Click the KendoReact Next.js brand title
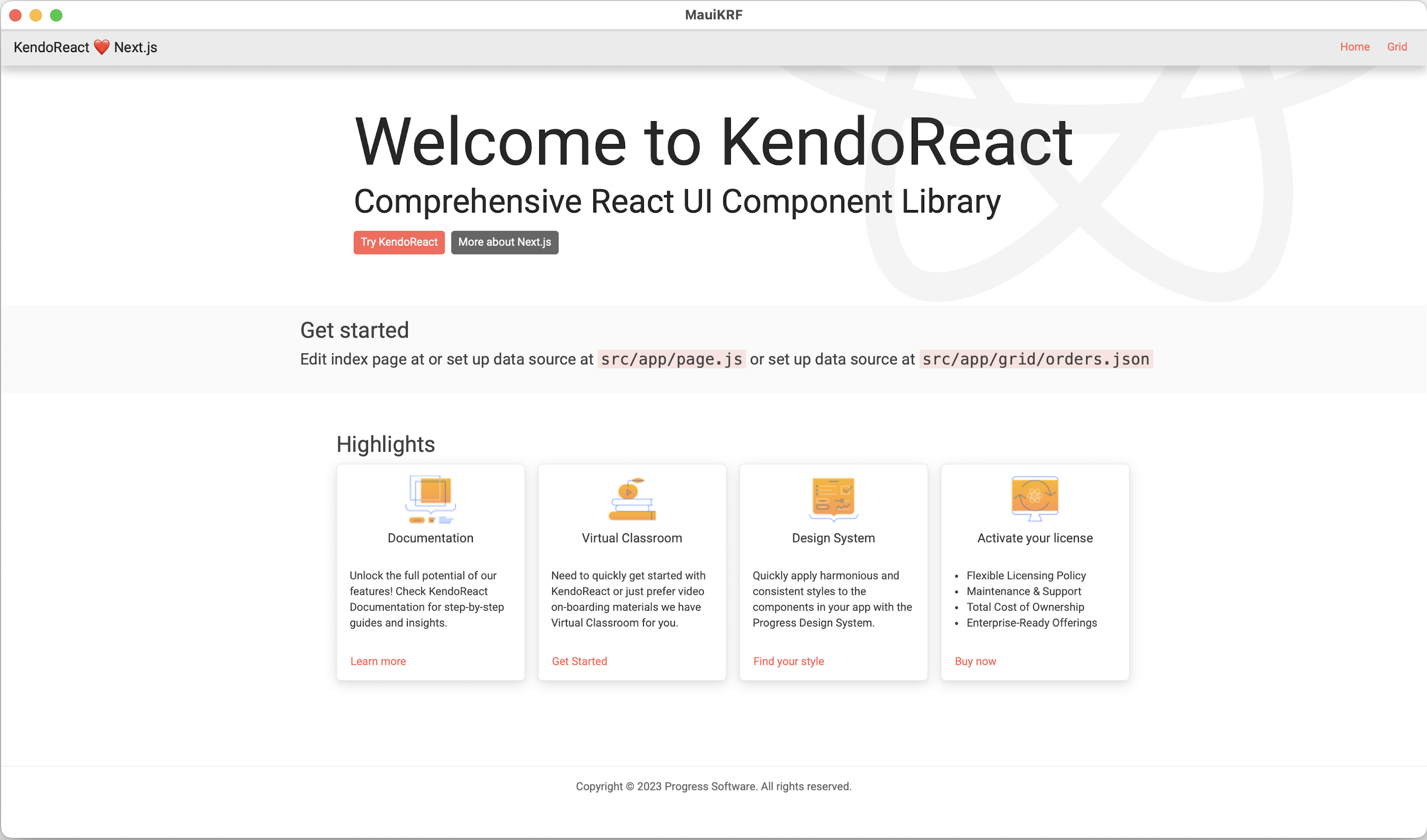Viewport: 1427px width, 840px height. [85, 47]
